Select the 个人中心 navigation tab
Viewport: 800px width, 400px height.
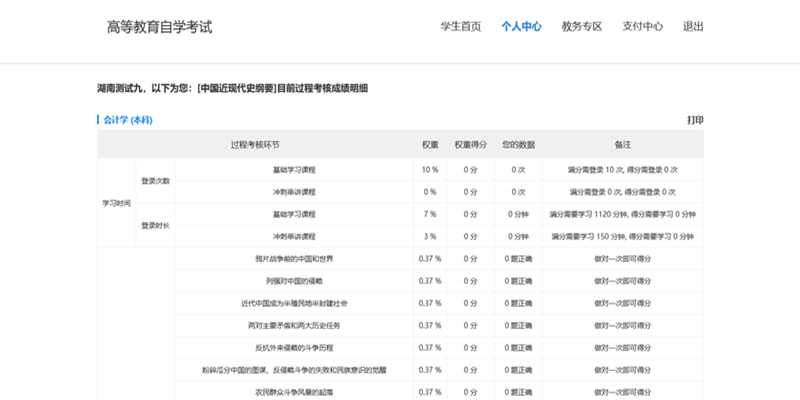pyautogui.click(x=521, y=27)
